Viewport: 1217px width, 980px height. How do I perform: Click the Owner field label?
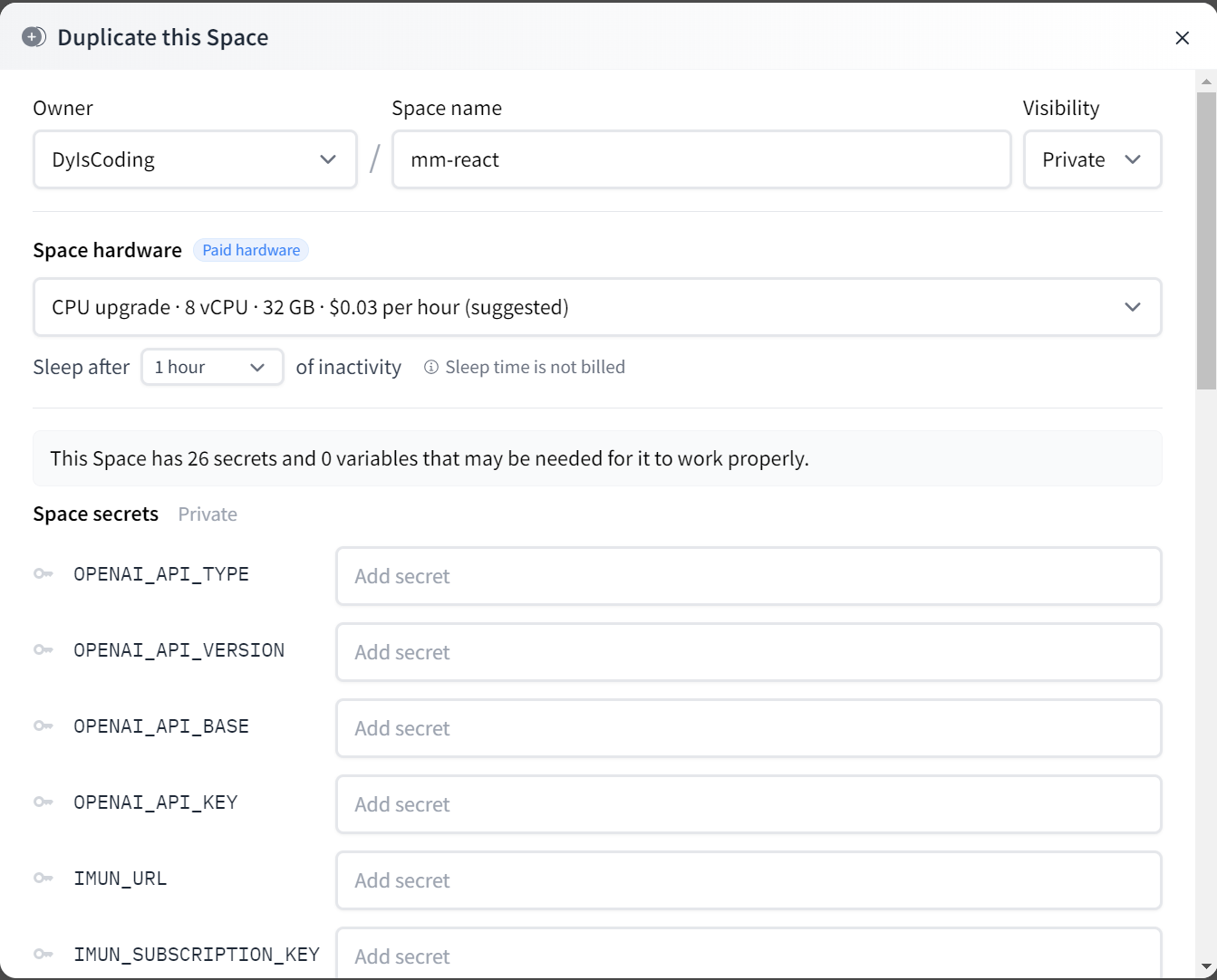pyautogui.click(x=63, y=108)
